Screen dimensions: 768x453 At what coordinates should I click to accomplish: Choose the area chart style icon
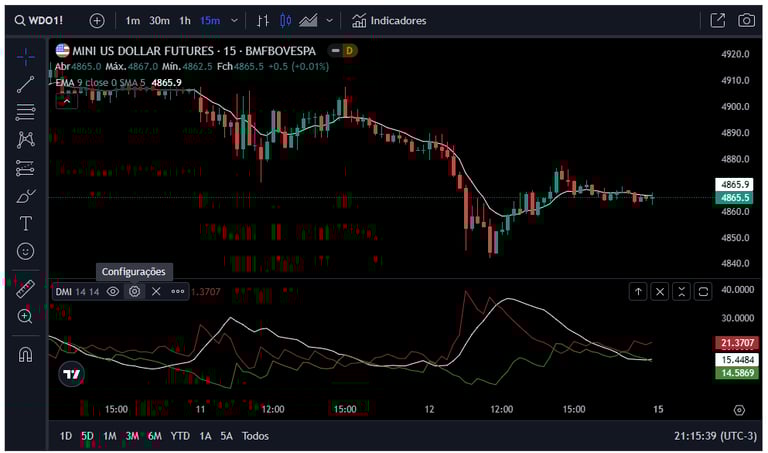[308, 21]
